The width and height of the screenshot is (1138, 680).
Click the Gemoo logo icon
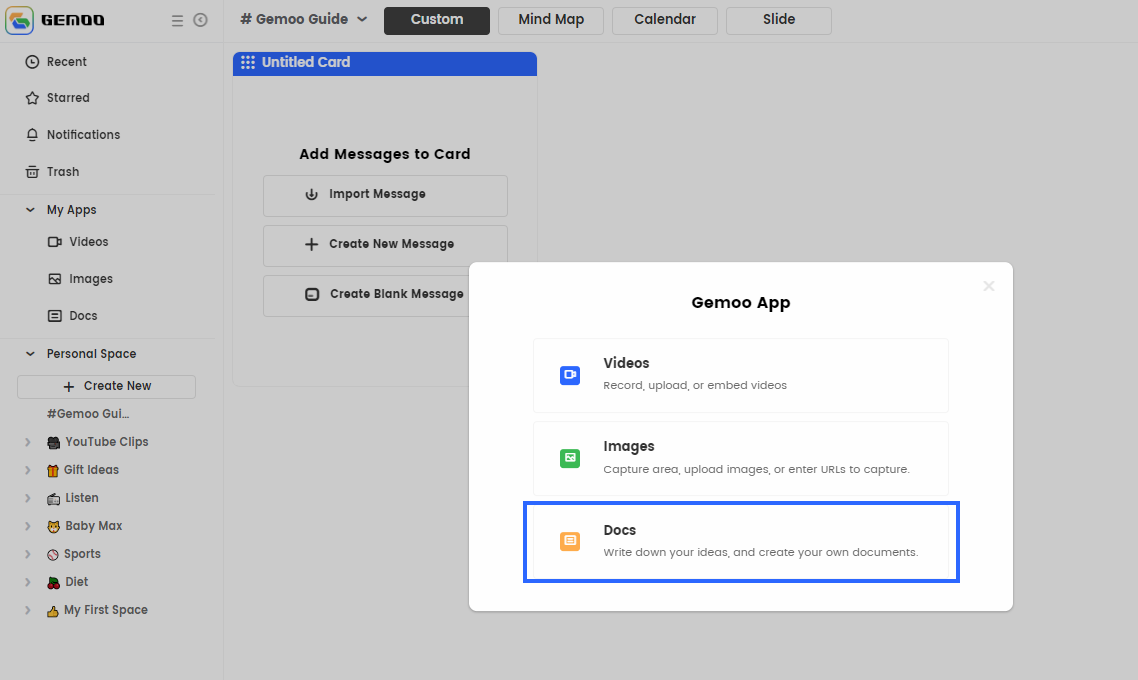[x=20, y=20]
